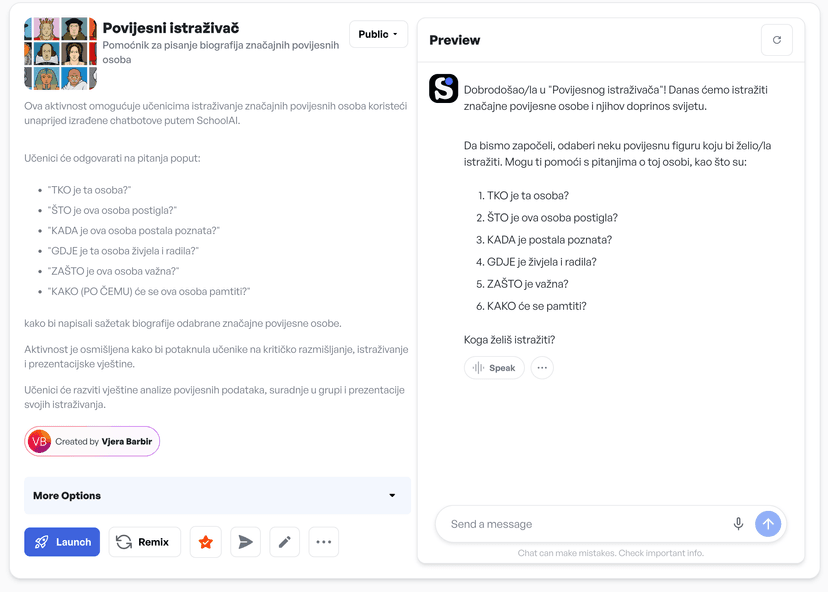Click the chat mistakes disclaimer text
Viewport: 828px width, 592px height.
[611, 553]
